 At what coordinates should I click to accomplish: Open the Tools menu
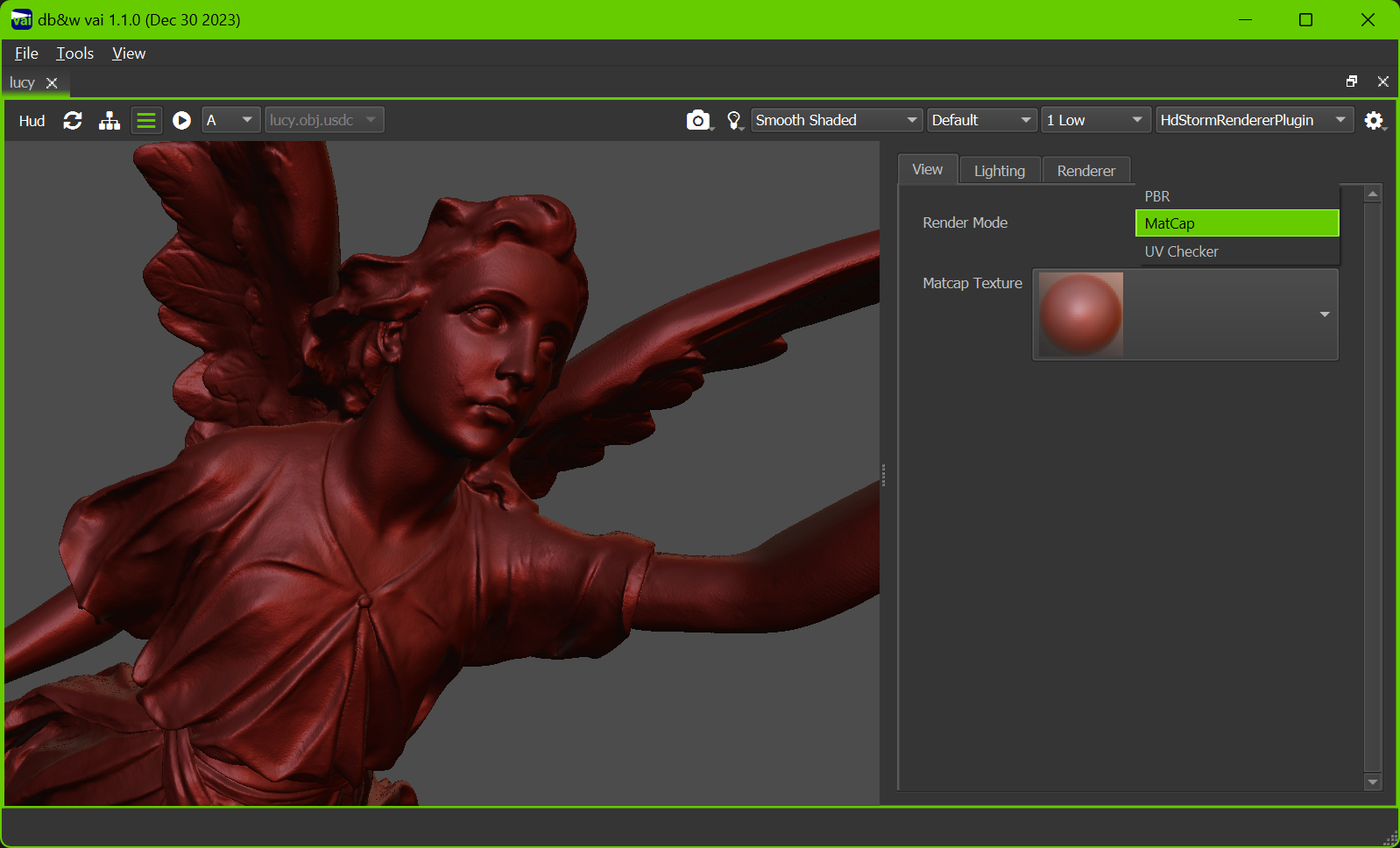click(x=75, y=53)
